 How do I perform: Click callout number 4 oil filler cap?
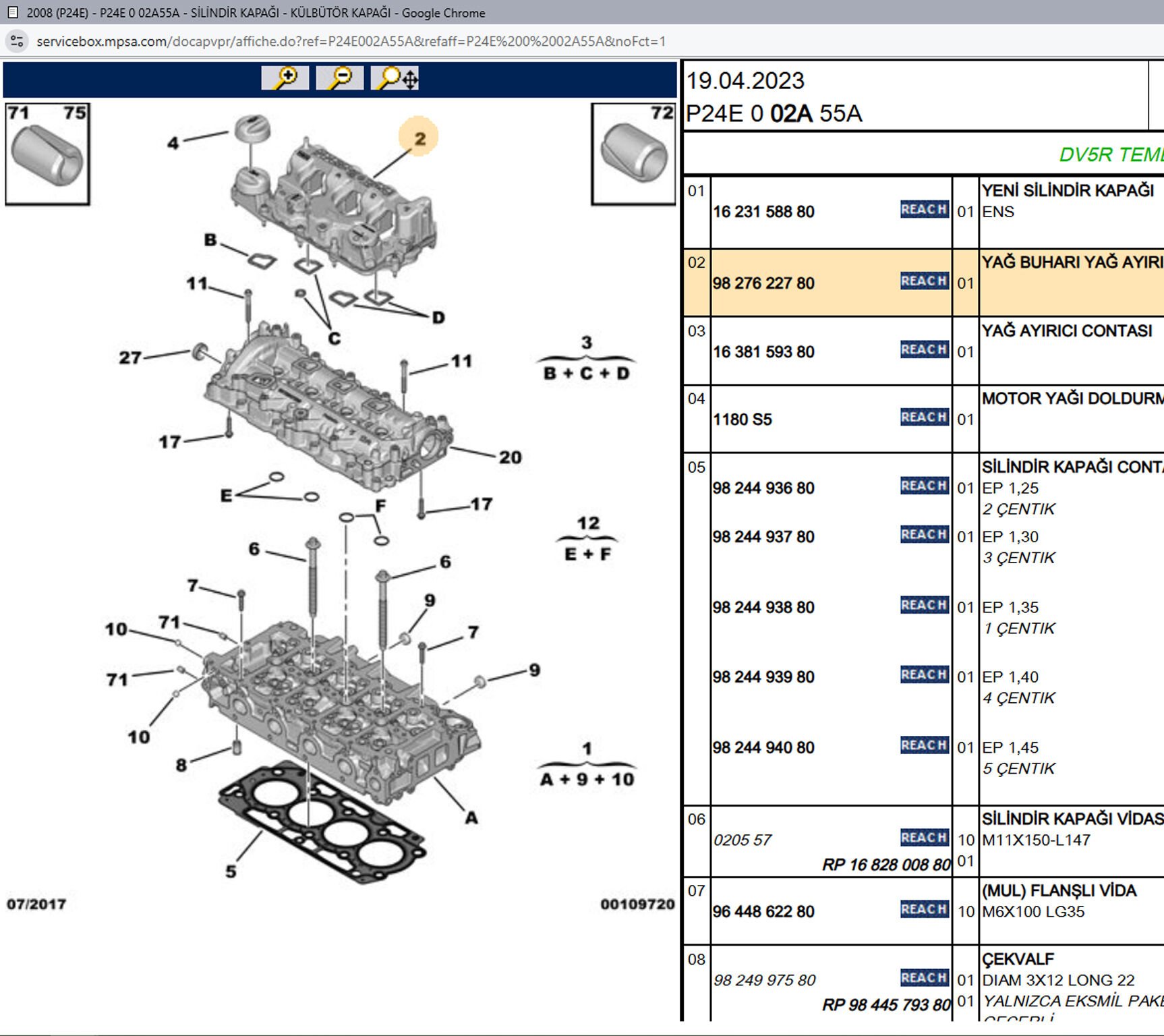pos(173,143)
